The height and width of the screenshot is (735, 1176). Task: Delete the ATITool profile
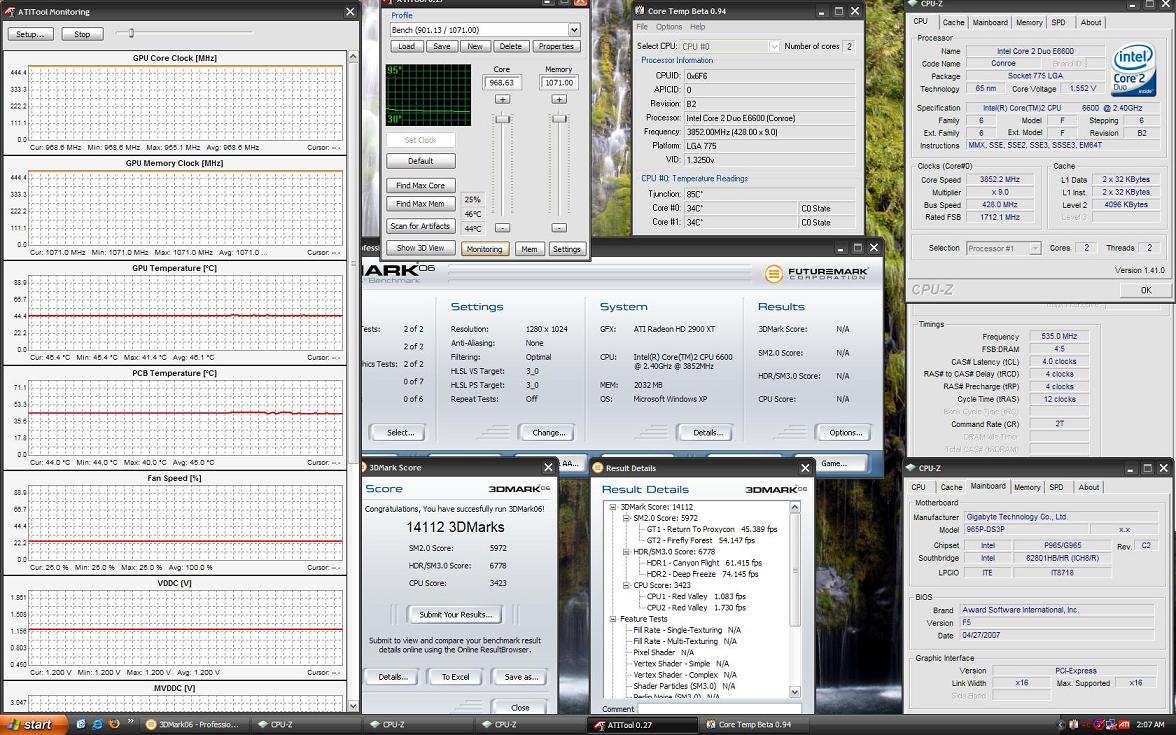(x=511, y=46)
